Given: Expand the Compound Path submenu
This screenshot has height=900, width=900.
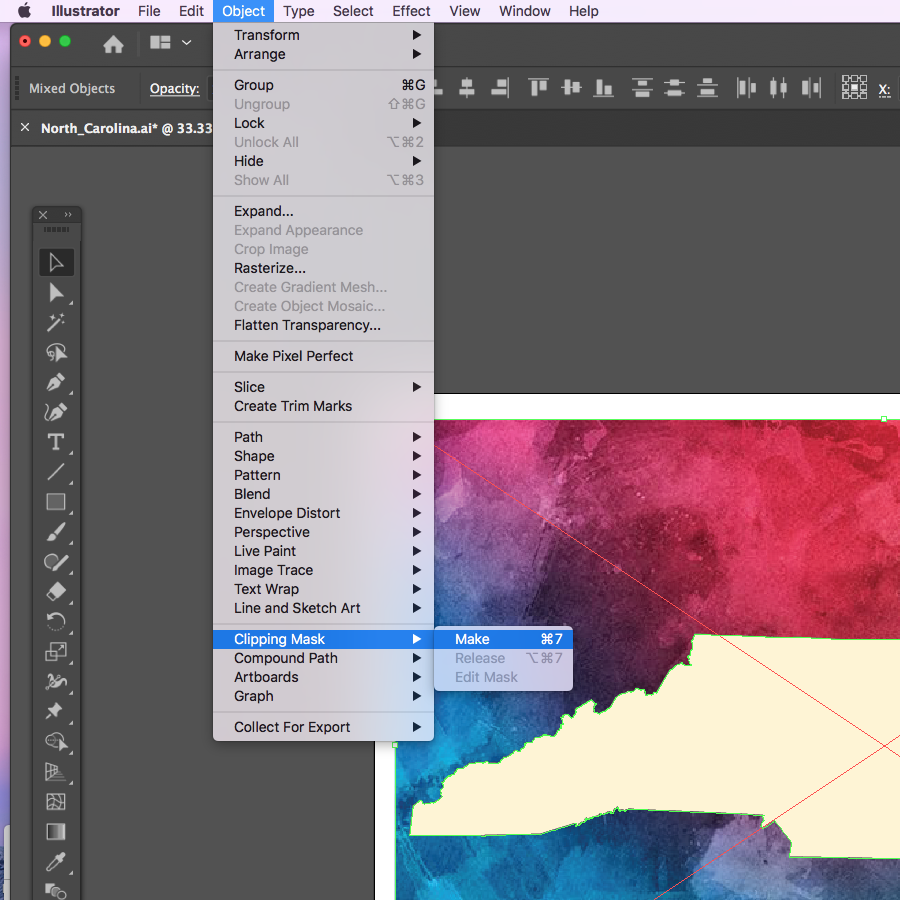Looking at the screenshot, I should [323, 658].
